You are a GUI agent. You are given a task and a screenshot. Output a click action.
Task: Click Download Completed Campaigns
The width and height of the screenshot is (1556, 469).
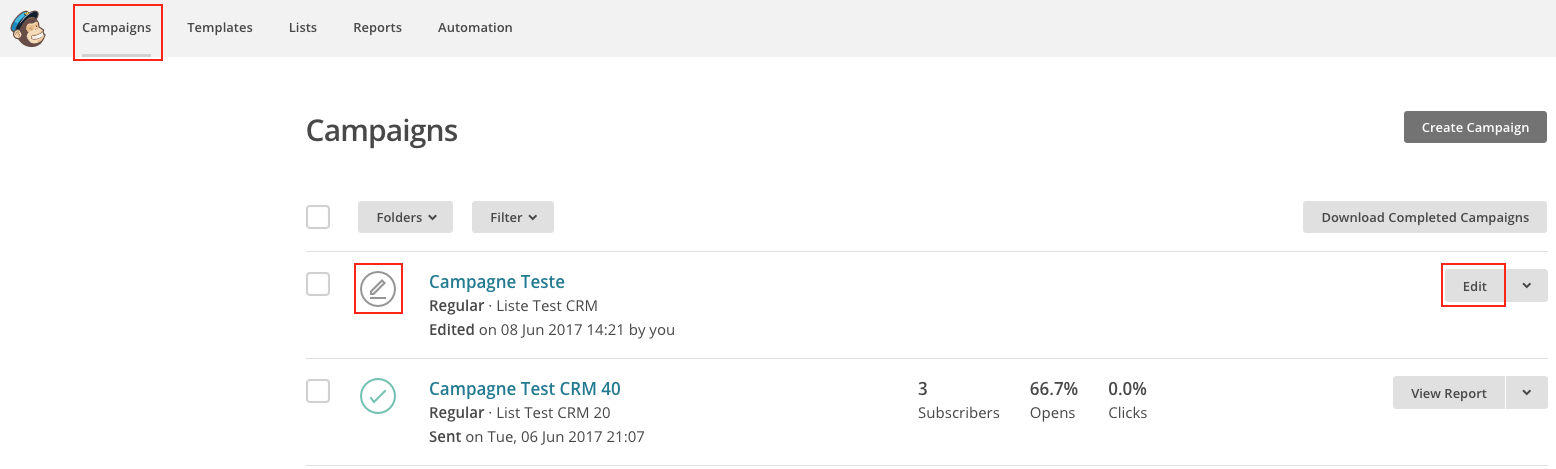[x=1425, y=217]
